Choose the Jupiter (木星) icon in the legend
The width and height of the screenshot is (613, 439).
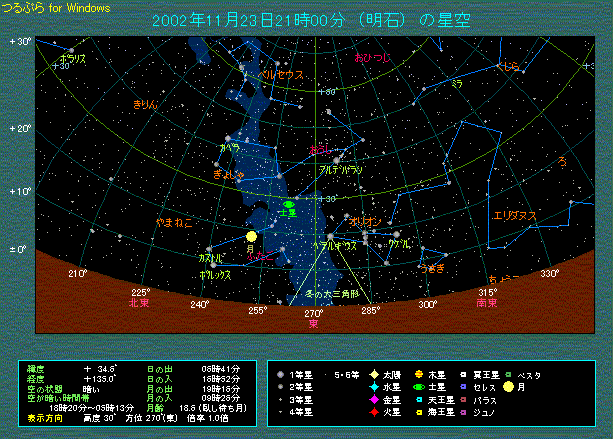click(x=418, y=375)
